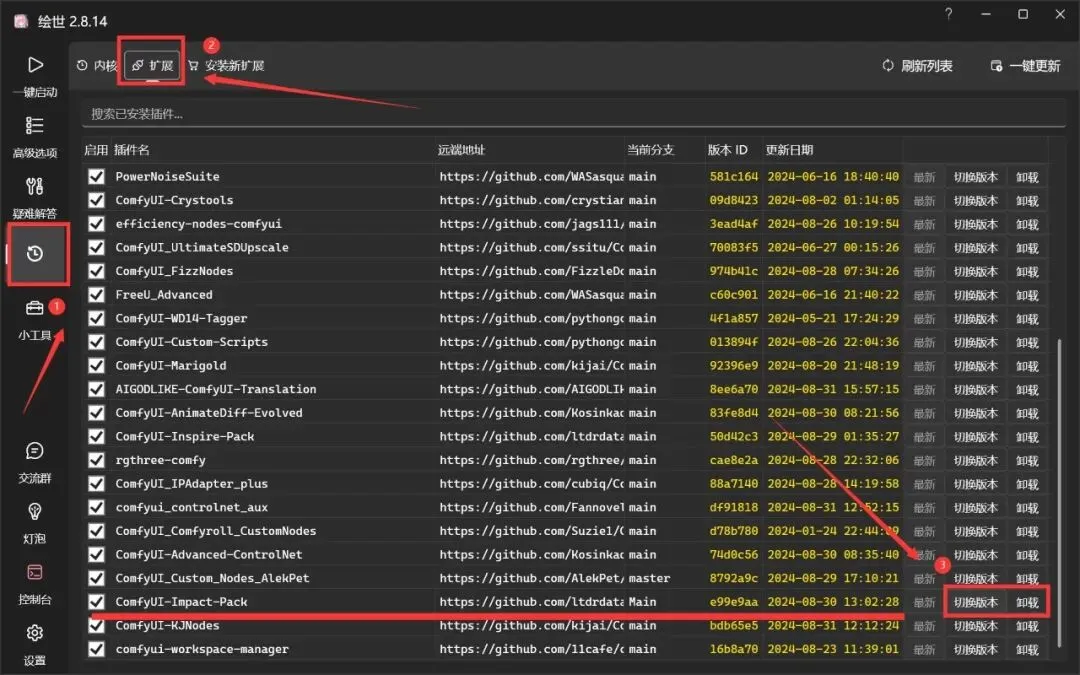This screenshot has width=1080, height=675.
Task: Select the AIGODLIKE-ComfyUI-Translation name
Action: click(x=216, y=389)
